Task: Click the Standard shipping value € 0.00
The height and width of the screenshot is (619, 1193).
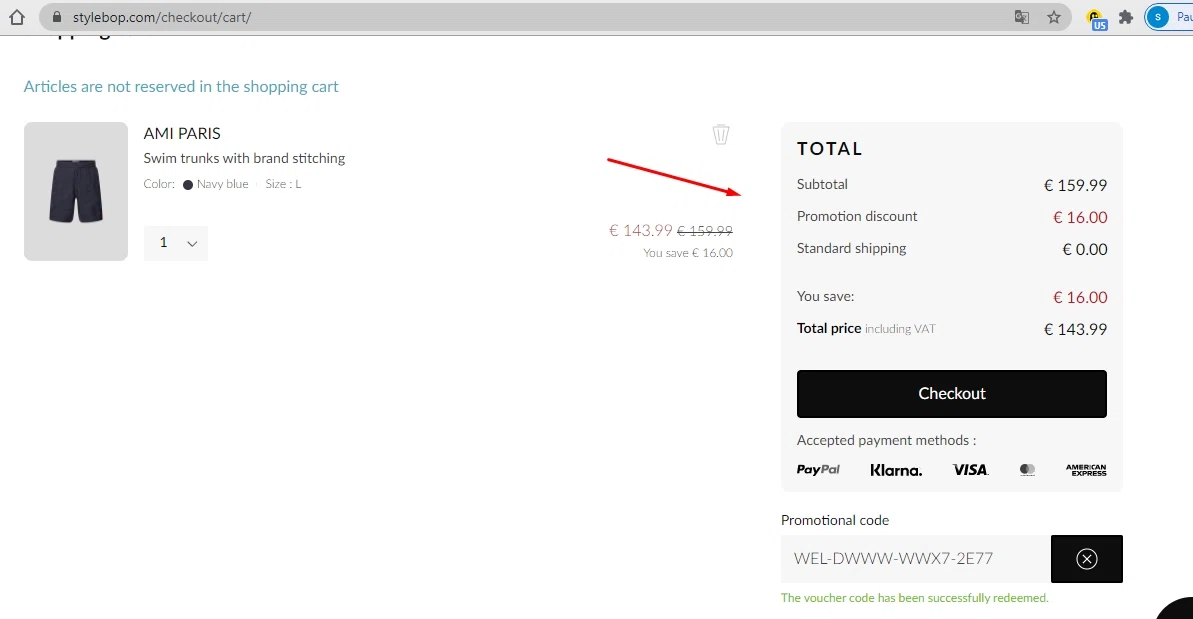Action: pyautogui.click(x=1084, y=249)
